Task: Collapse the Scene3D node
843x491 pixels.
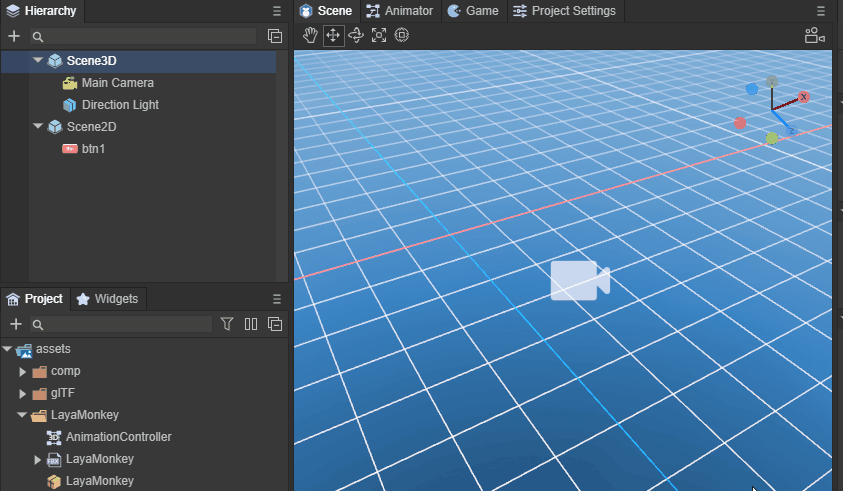Action: [x=38, y=61]
